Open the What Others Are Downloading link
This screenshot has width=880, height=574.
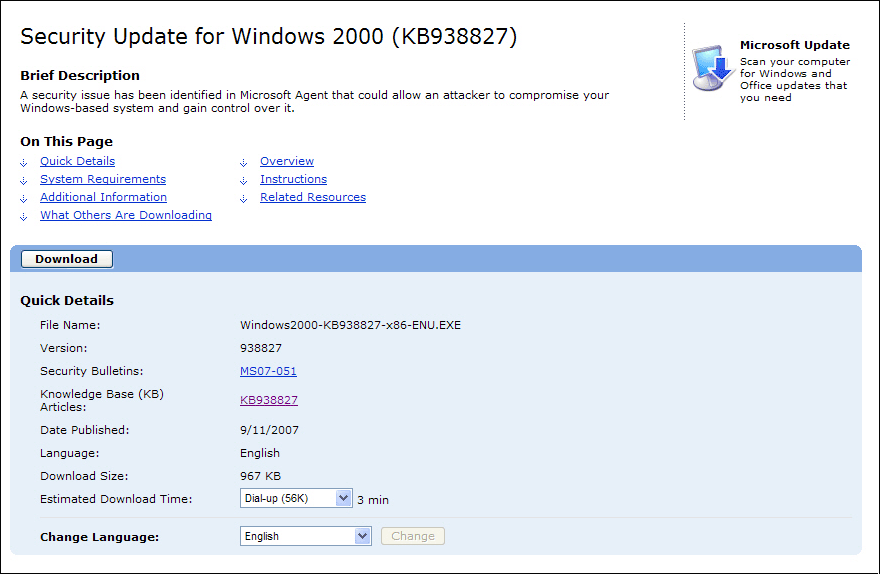pos(126,215)
